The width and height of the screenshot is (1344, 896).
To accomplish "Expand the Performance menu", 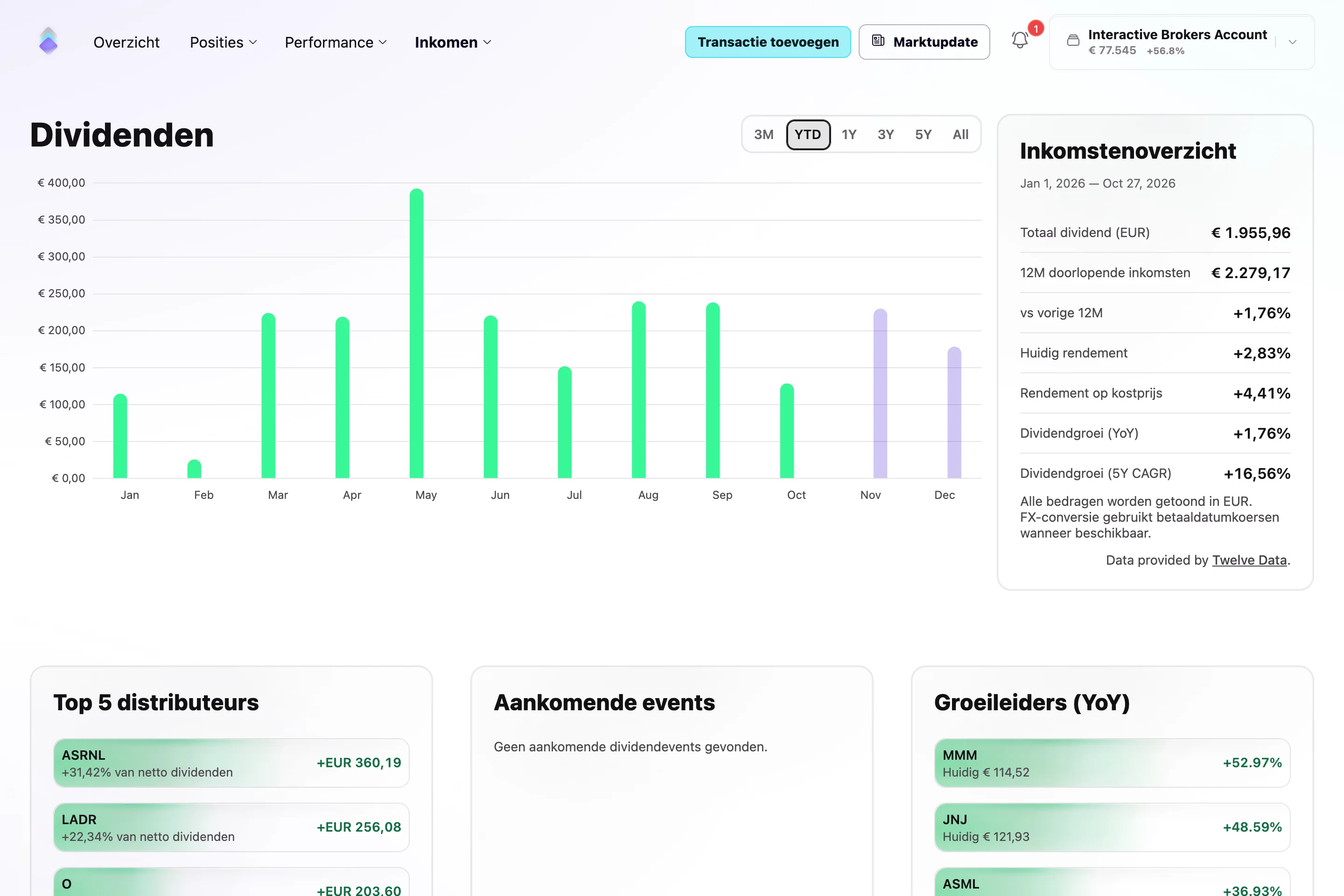I will [x=336, y=42].
